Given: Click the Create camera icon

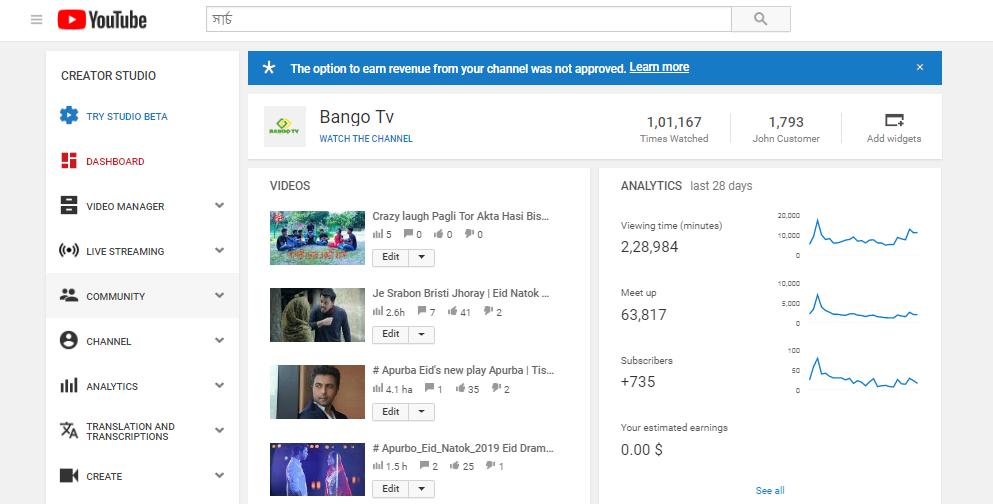Looking at the screenshot, I should tap(69, 475).
